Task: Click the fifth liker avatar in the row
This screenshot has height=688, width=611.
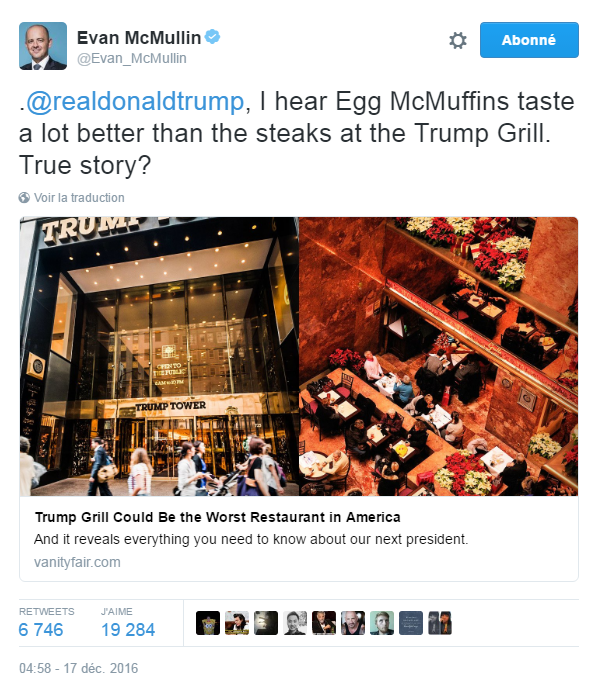Action: [x=324, y=623]
